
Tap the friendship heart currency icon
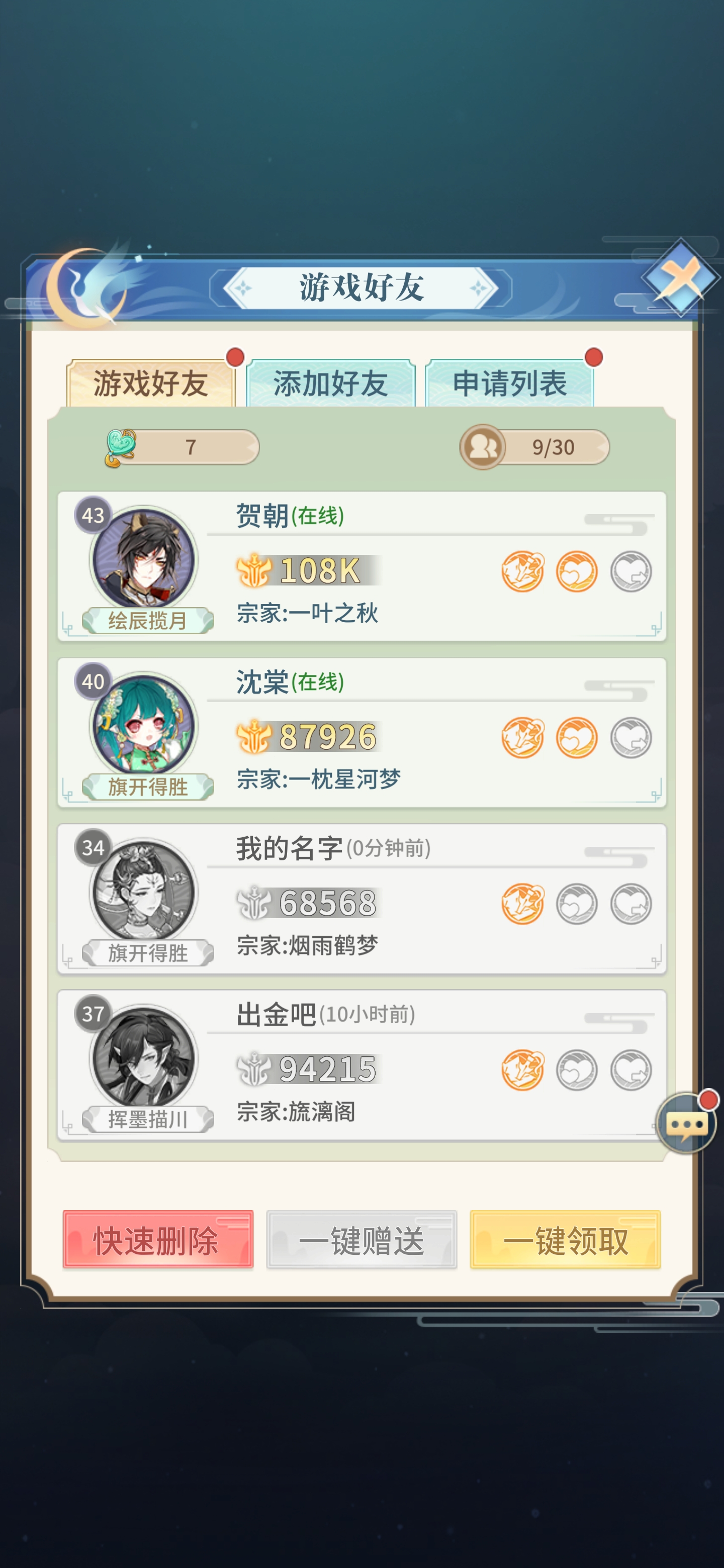pos(121,447)
